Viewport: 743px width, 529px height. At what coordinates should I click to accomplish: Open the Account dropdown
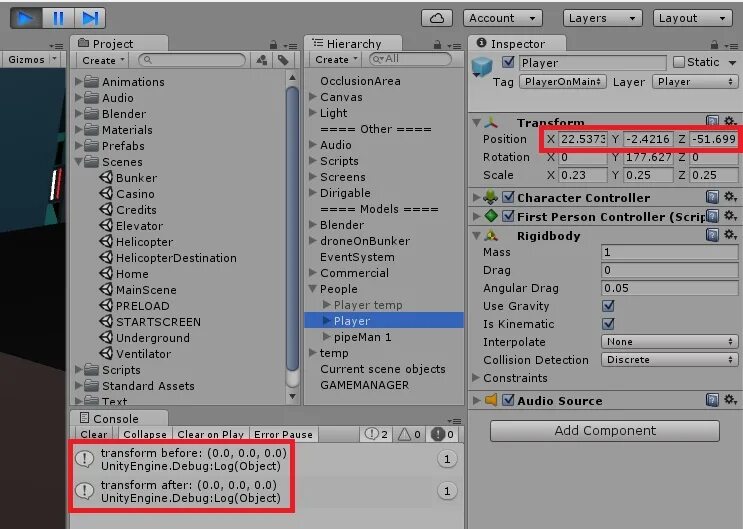coord(503,18)
